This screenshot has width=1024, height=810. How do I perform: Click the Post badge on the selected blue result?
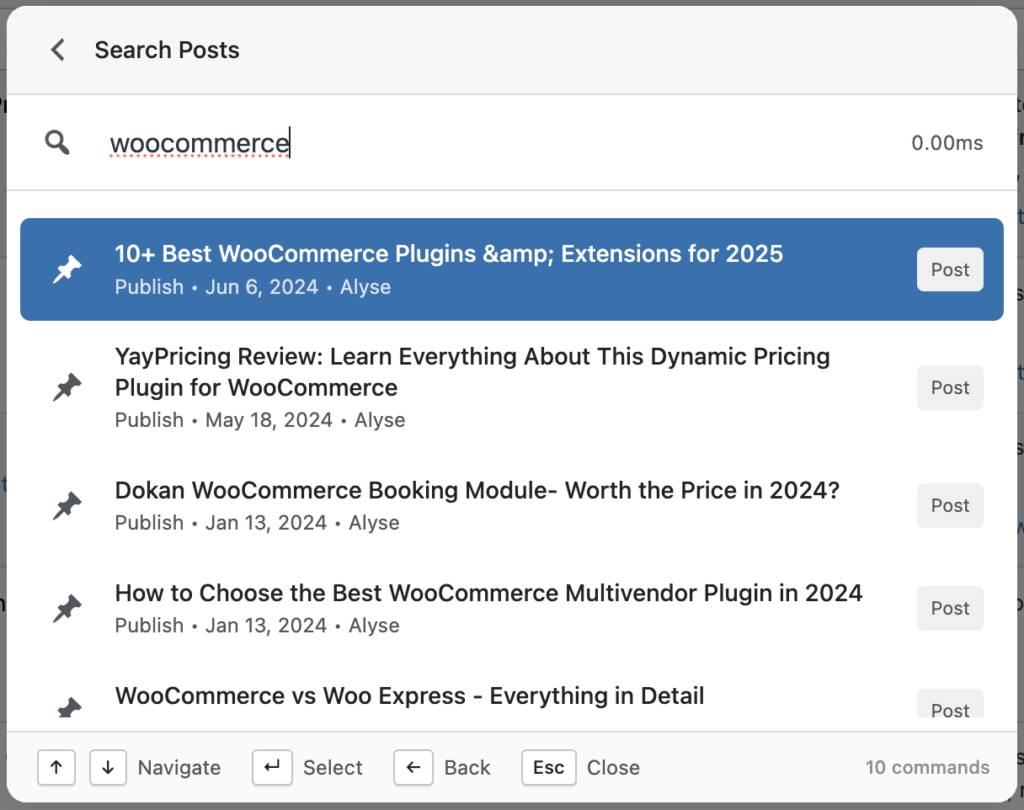(x=949, y=269)
